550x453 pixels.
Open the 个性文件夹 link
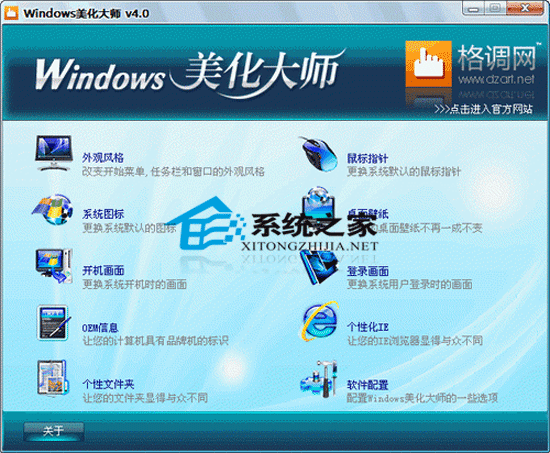click(x=108, y=384)
